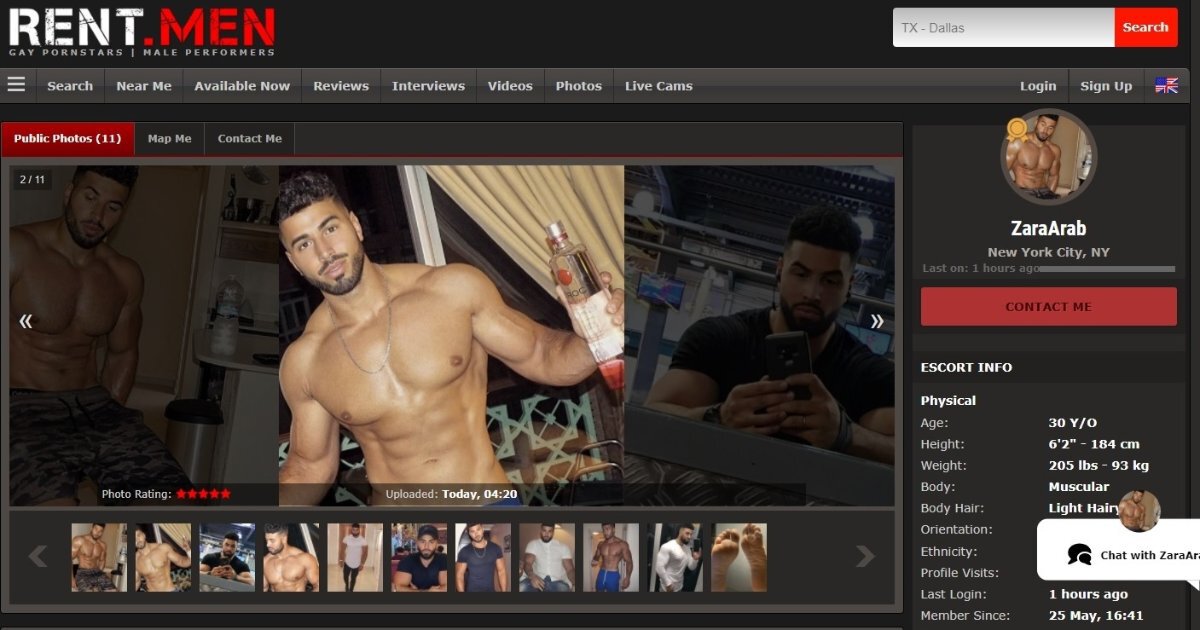Click the red Search button

pyautogui.click(x=1146, y=28)
